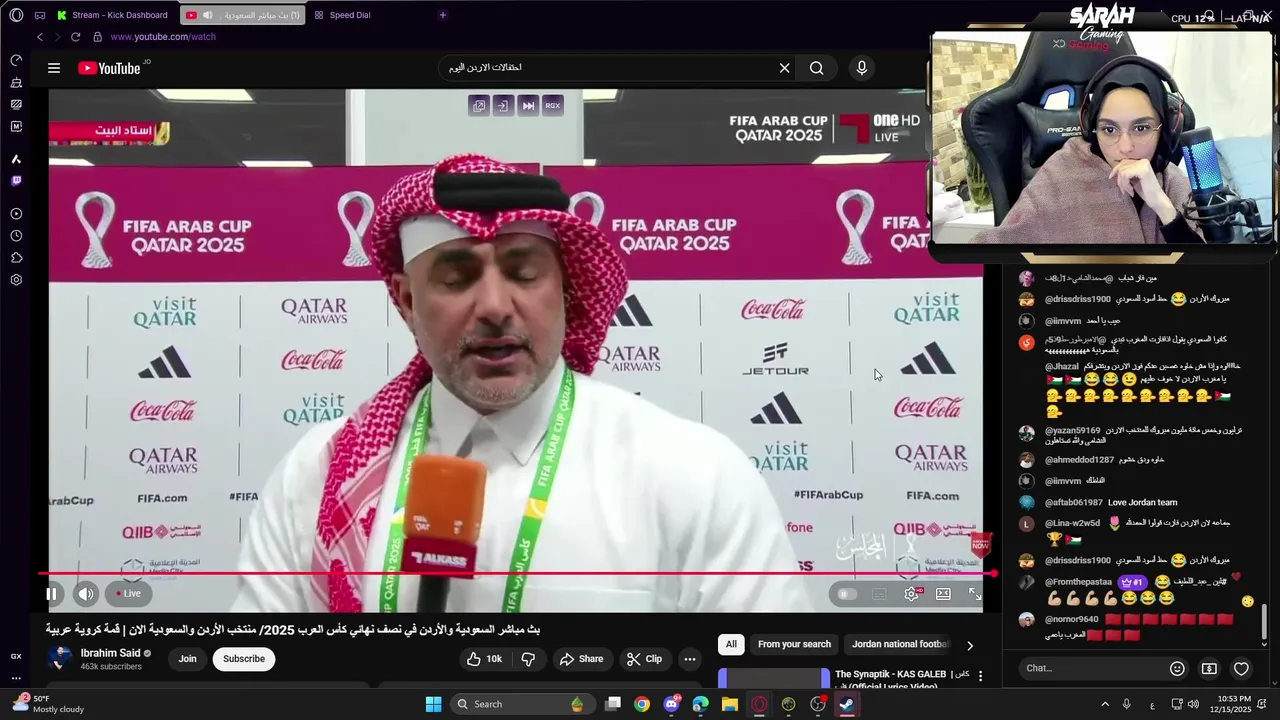Click the Join membership button
This screenshot has width=1280, height=720.
point(187,659)
